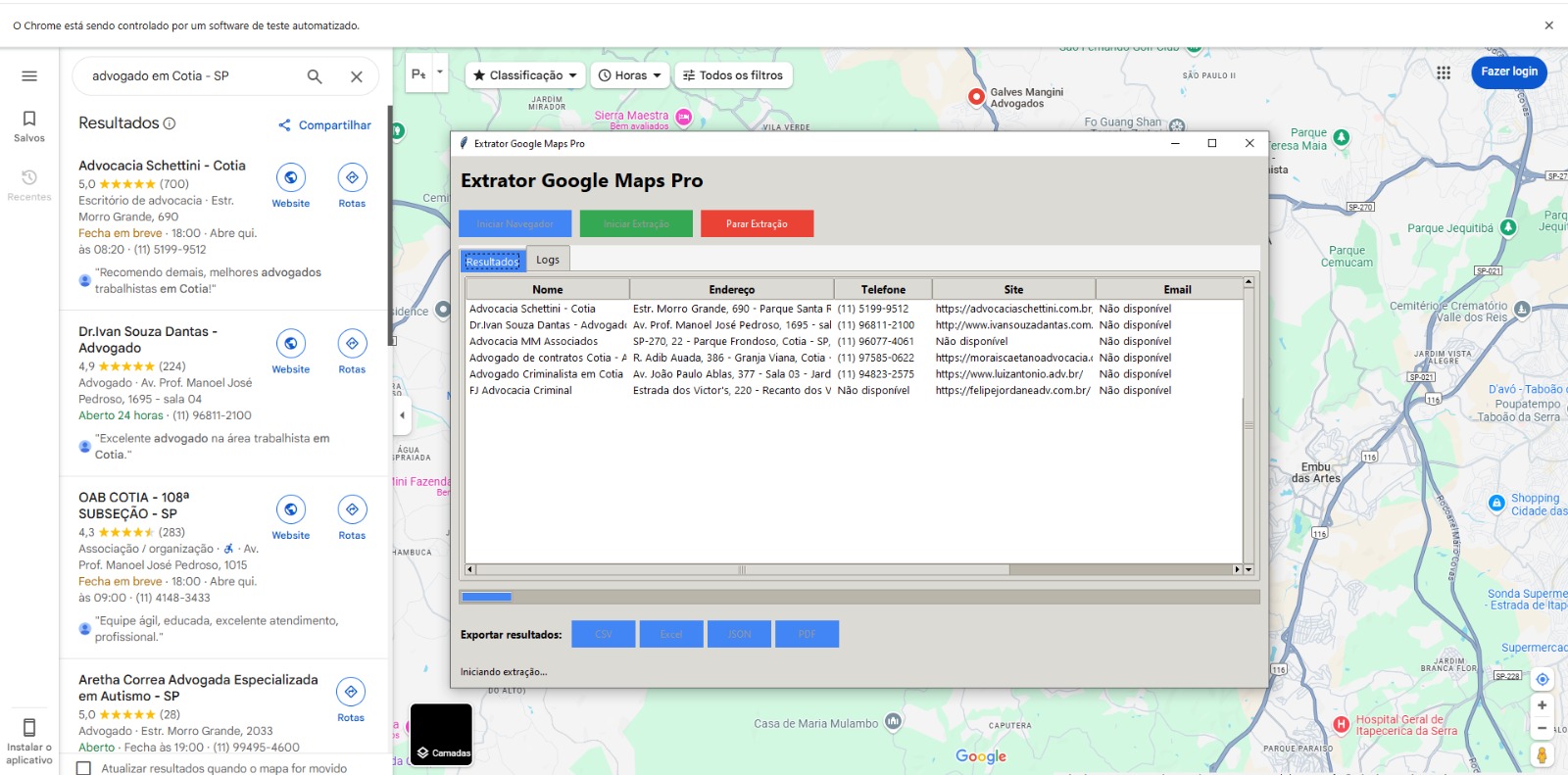
Task: Click the extraction progress bar
Action: click(x=859, y=597)
